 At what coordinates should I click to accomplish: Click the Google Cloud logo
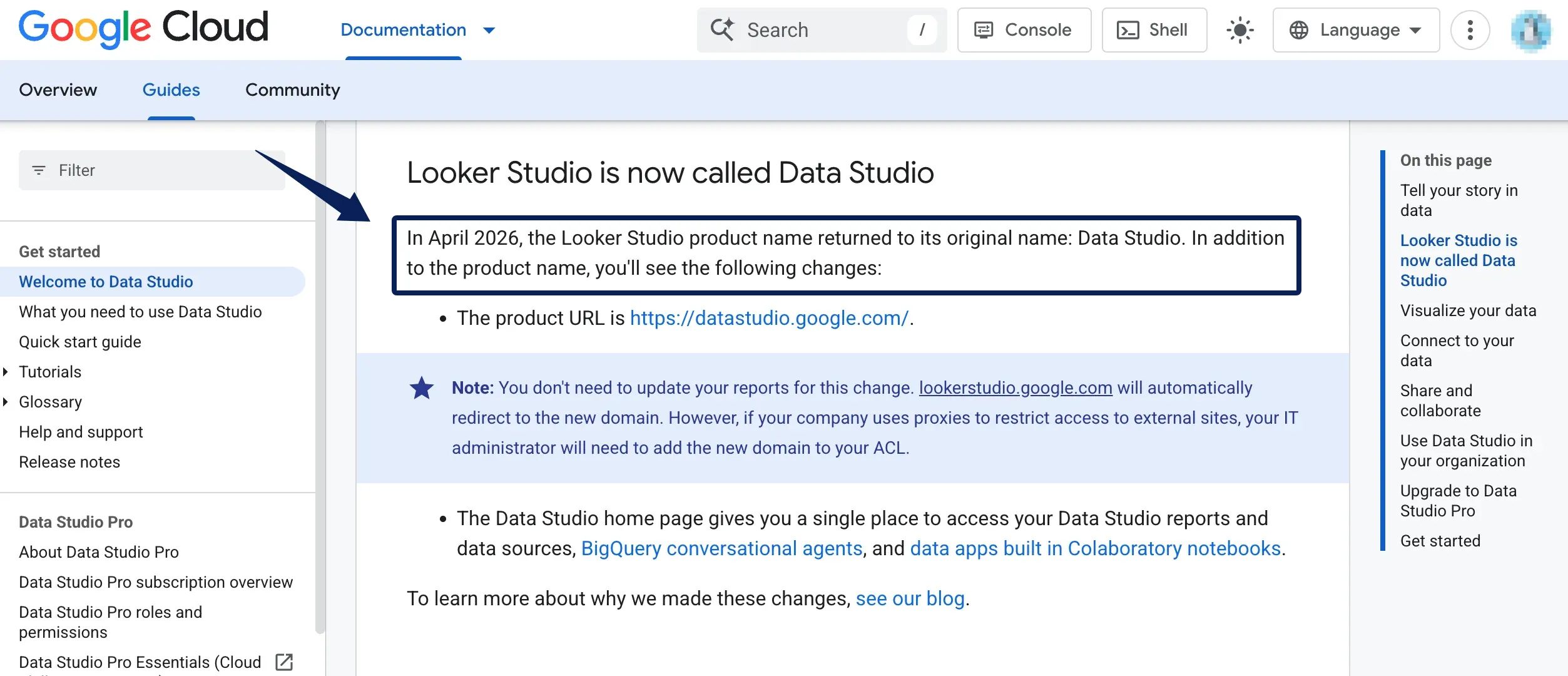point(143,29)
